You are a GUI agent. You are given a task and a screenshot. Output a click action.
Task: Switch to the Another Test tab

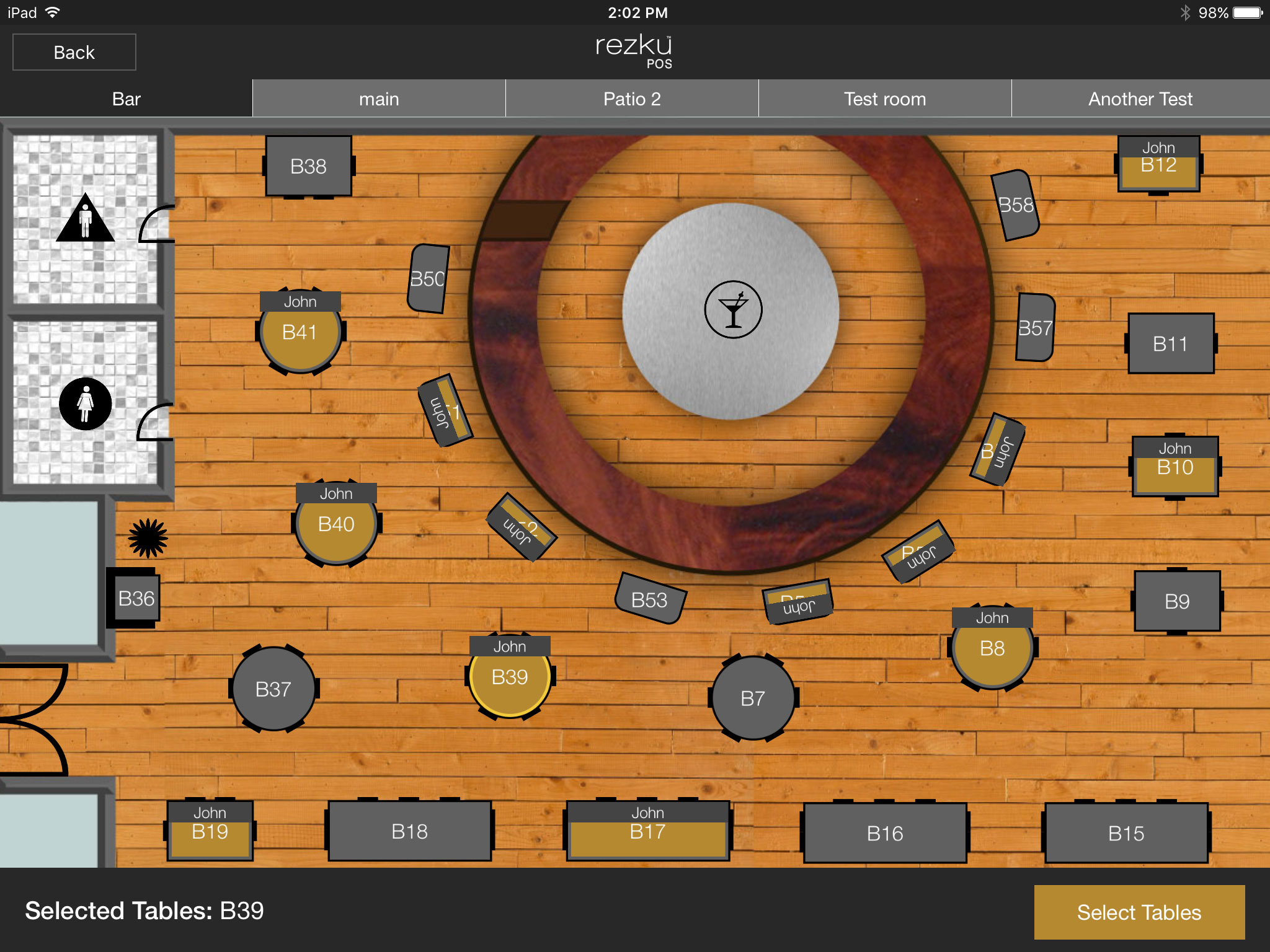click(1140, 99)
